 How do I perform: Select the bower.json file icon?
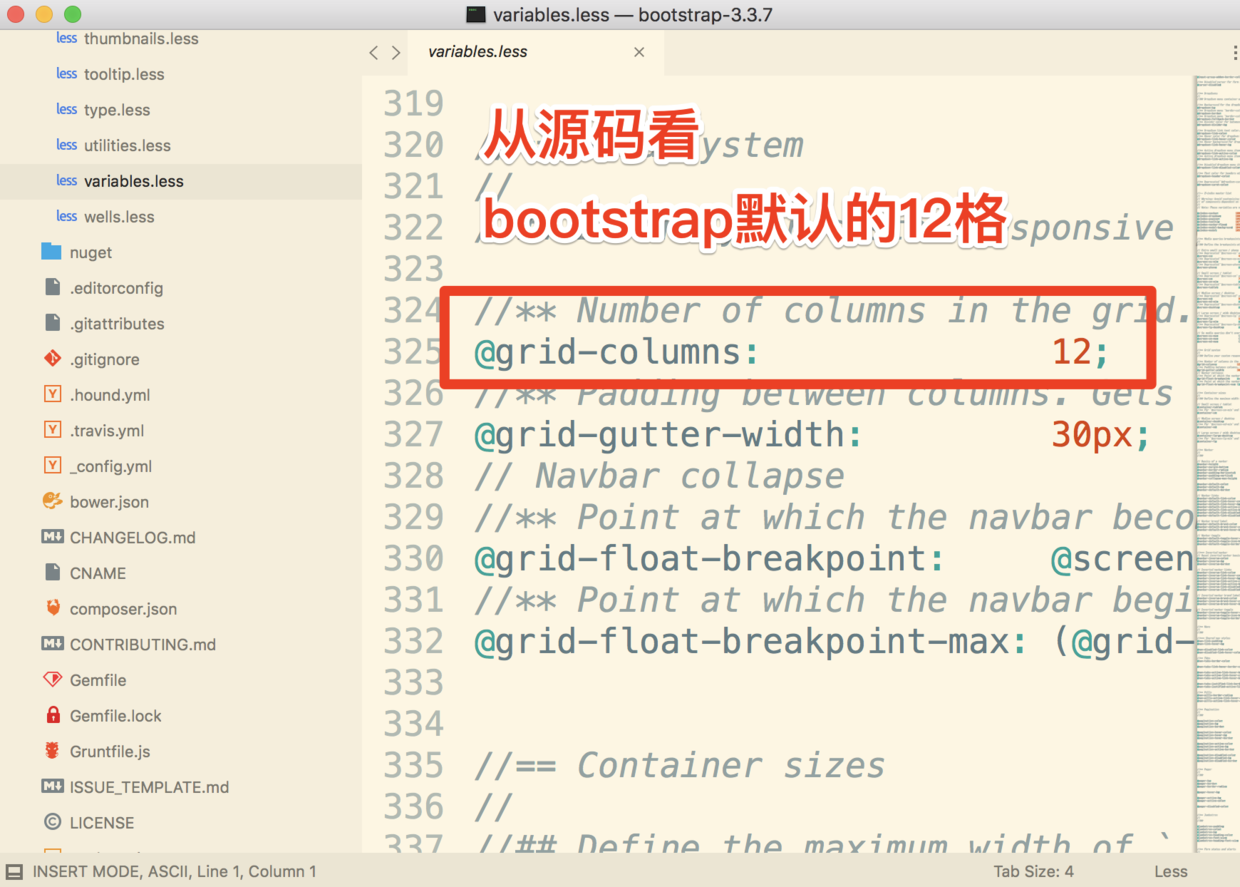click(x=51, y=501)
